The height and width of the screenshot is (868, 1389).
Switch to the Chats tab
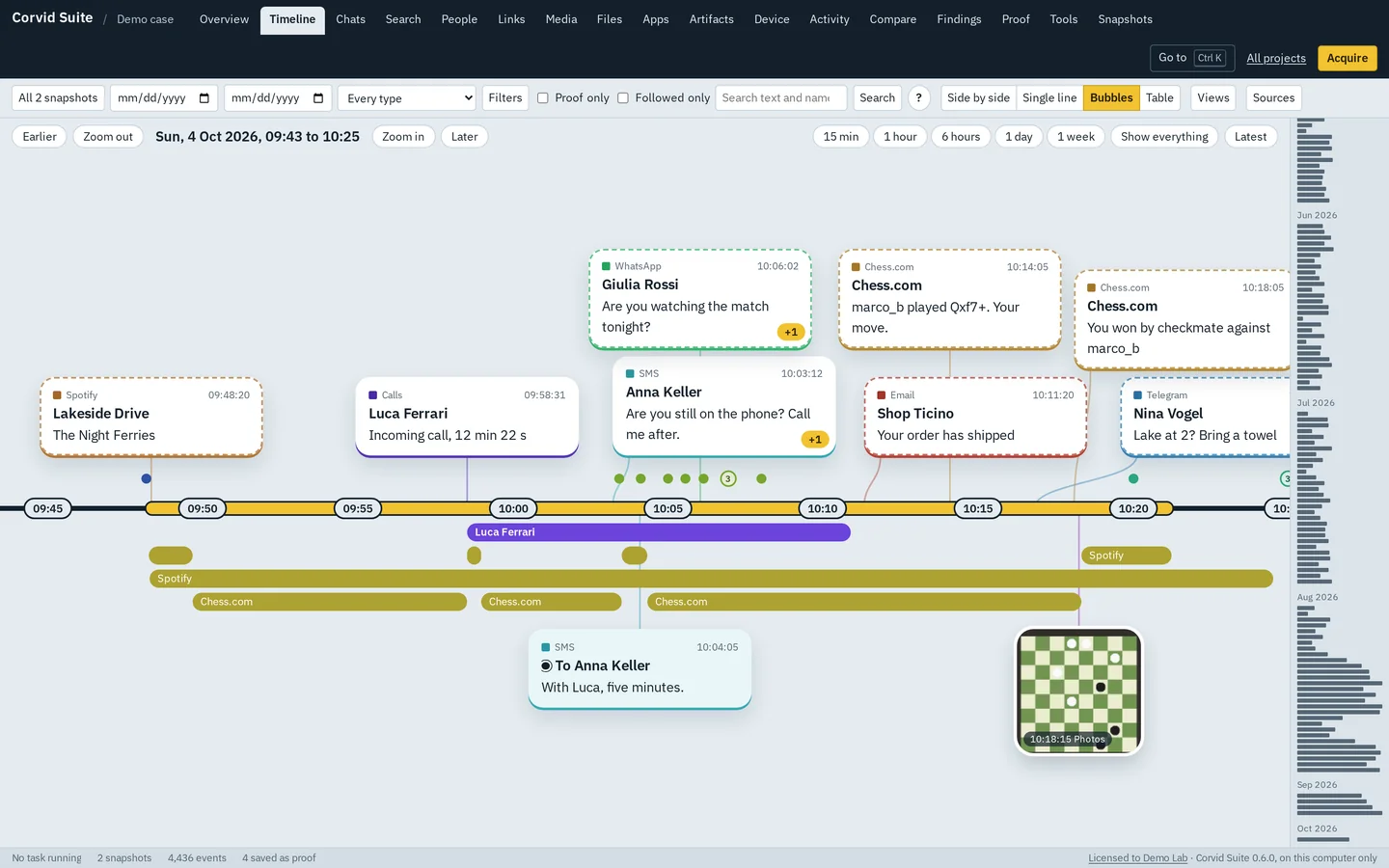[350, 19]
